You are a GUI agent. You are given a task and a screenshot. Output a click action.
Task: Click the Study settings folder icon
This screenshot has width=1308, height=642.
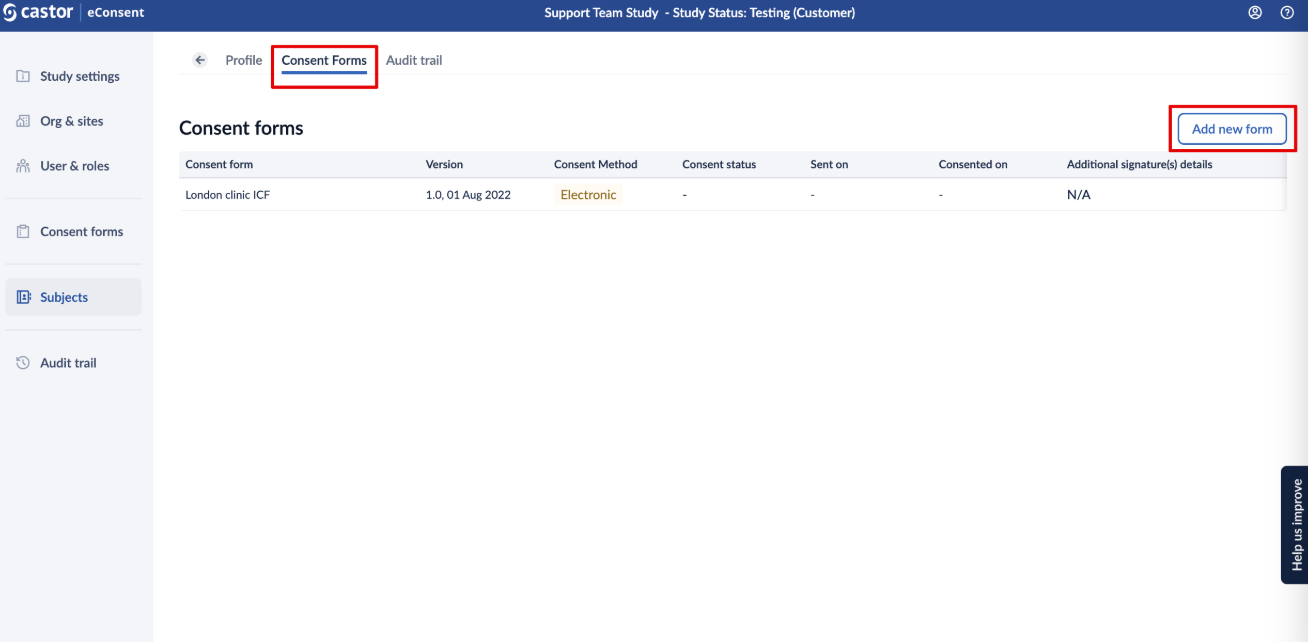23,77
